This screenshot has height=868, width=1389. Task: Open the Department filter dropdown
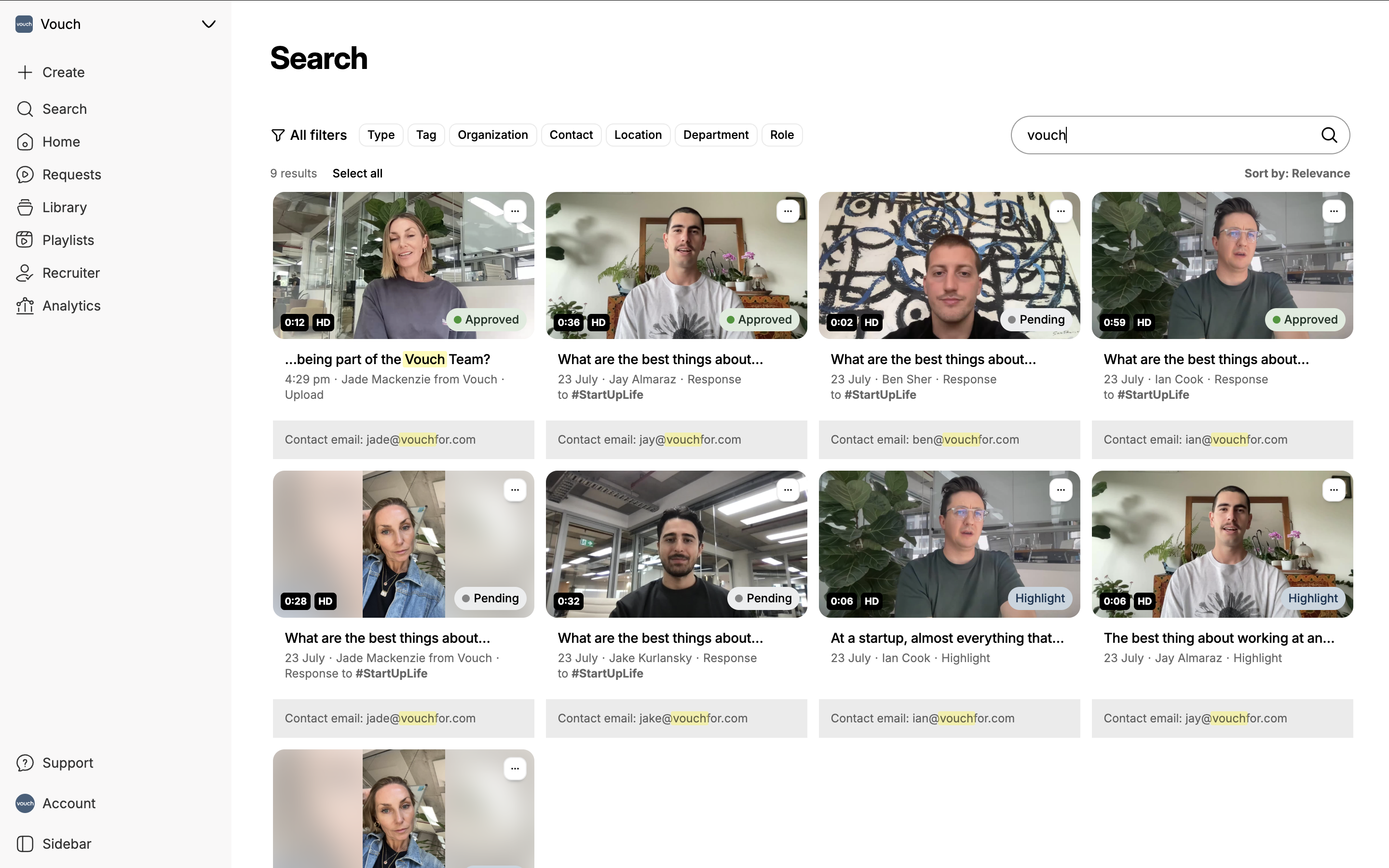tap(716, 135)
